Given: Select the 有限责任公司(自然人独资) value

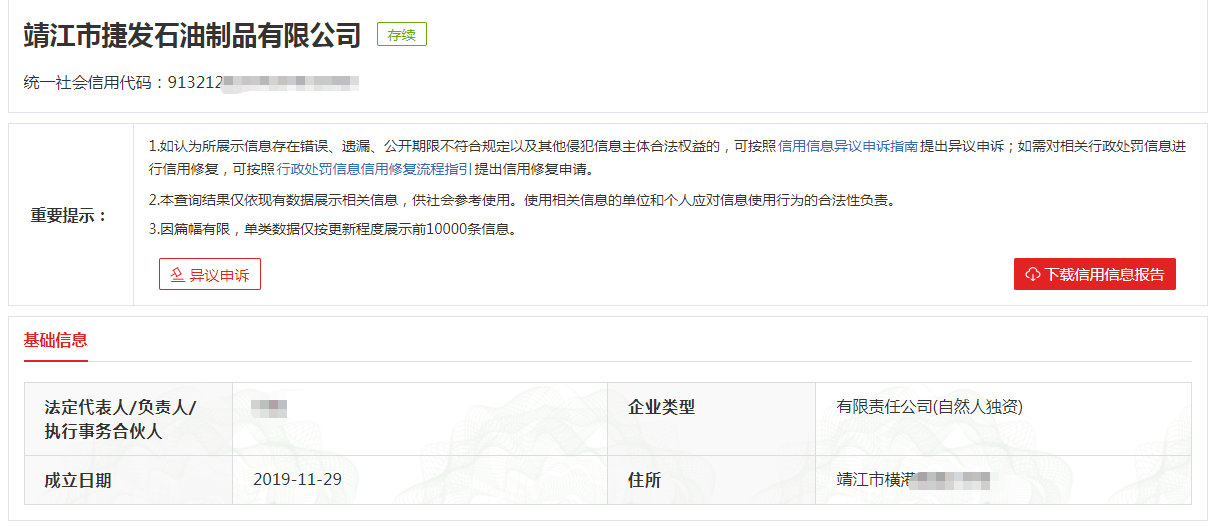Looking at the screenshot, I should tap(929, 407).
